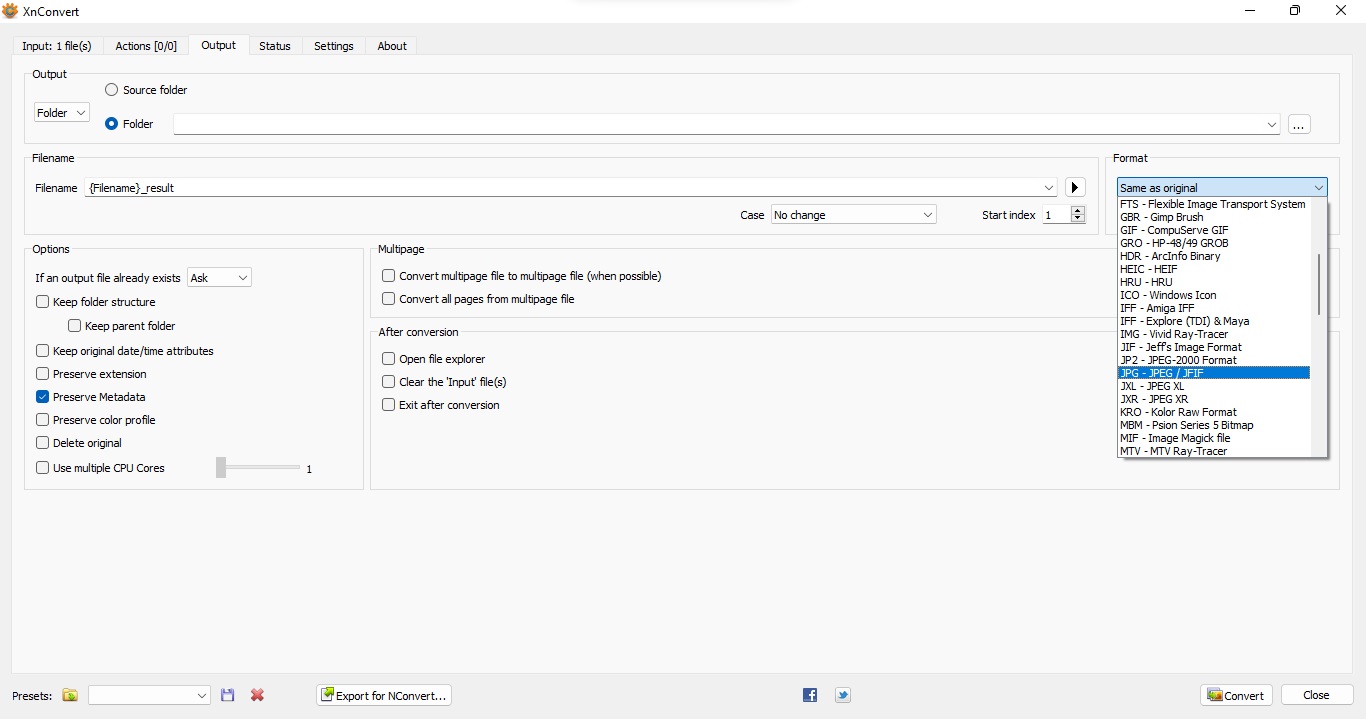Screen dimensions: 1366x719
Task: Click the Facebook share icon
Action: [810, 695]
